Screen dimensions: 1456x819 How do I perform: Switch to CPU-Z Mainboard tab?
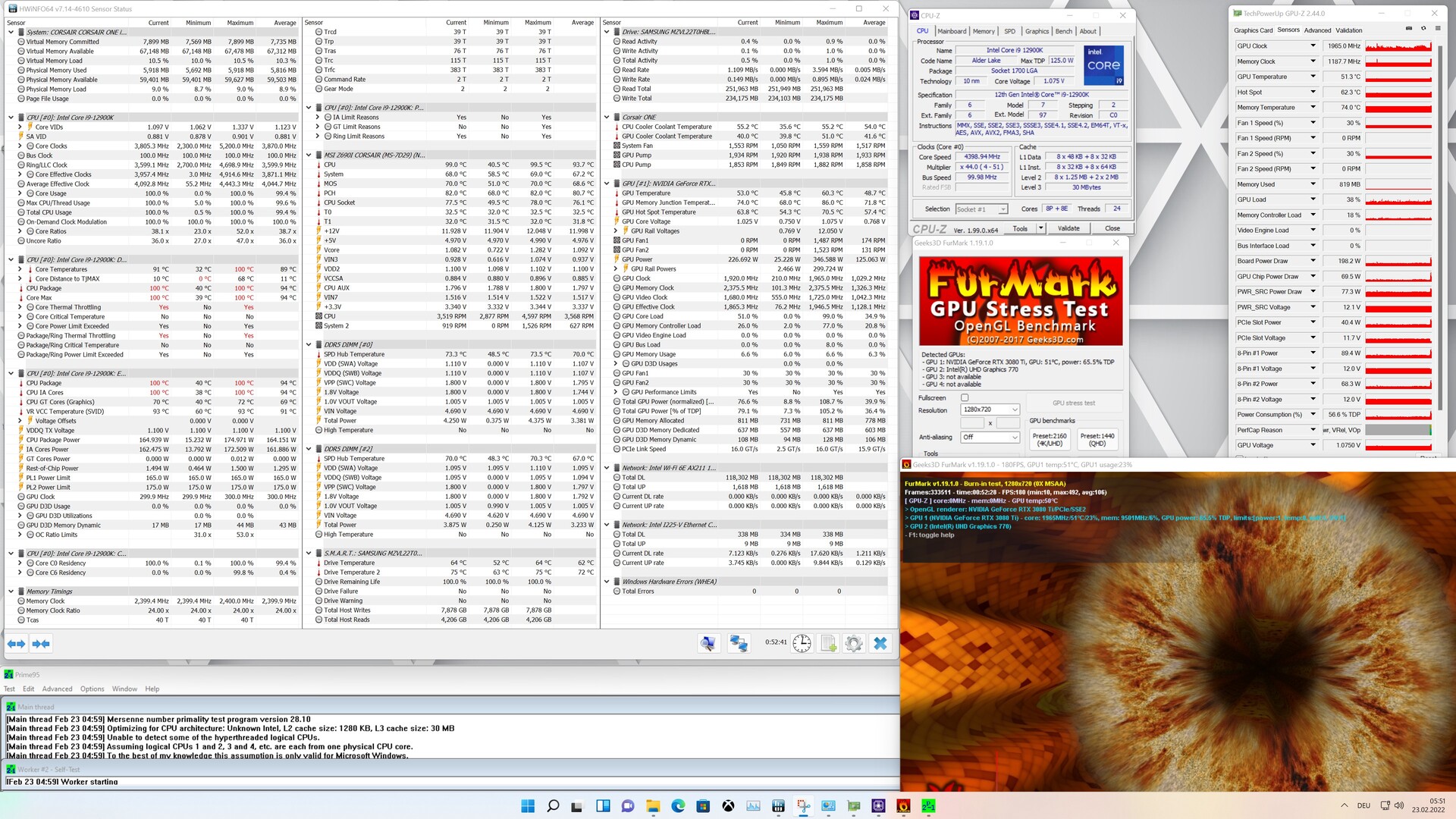[952, 31]
